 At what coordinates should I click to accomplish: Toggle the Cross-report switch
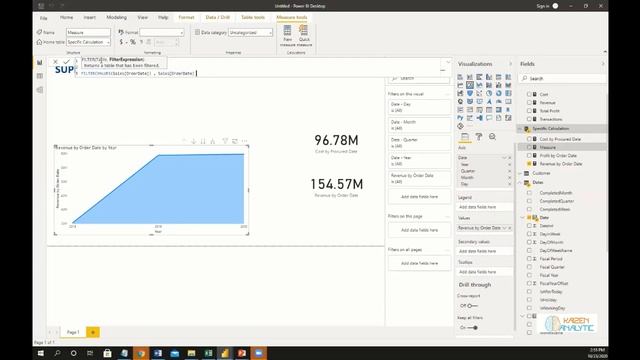pyautogui.click(x=472, y=306)
